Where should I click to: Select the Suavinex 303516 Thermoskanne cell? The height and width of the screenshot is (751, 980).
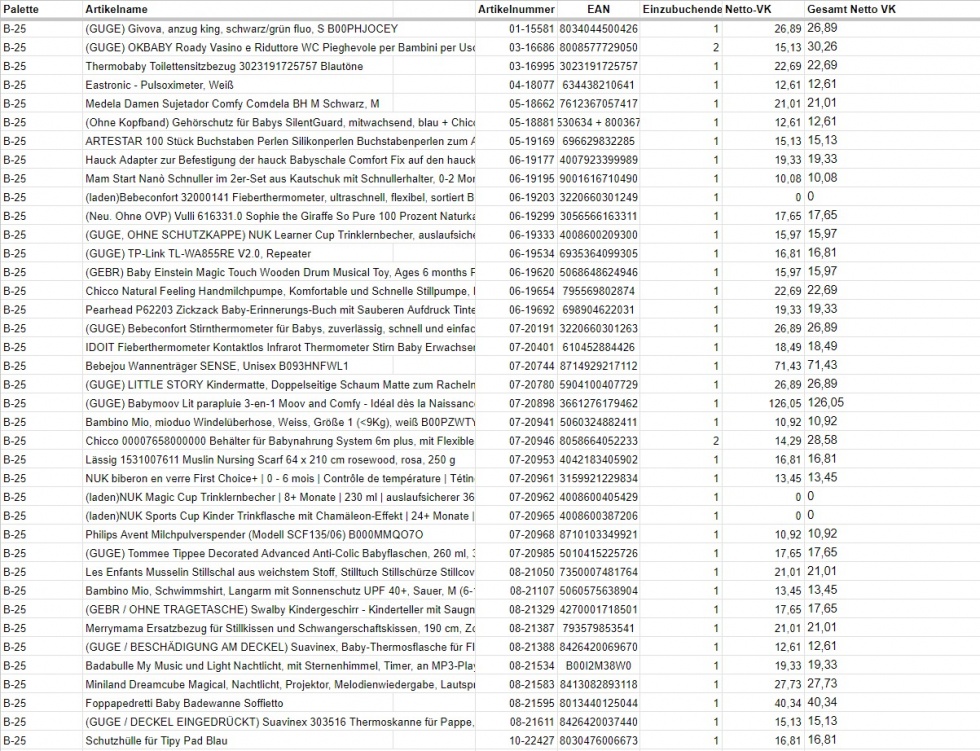pos(279,722)
